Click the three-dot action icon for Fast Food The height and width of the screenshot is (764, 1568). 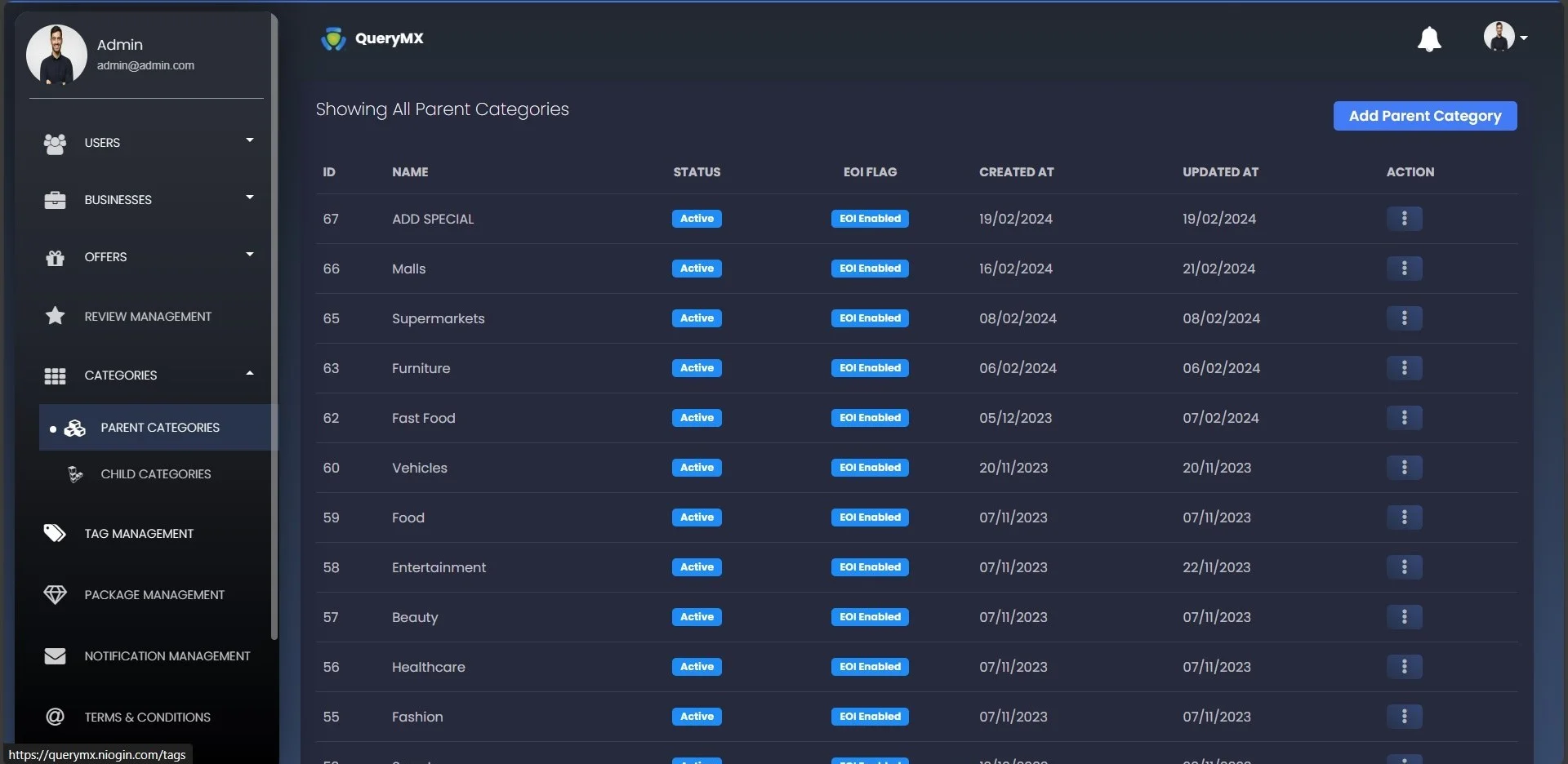click(1404, 418)
